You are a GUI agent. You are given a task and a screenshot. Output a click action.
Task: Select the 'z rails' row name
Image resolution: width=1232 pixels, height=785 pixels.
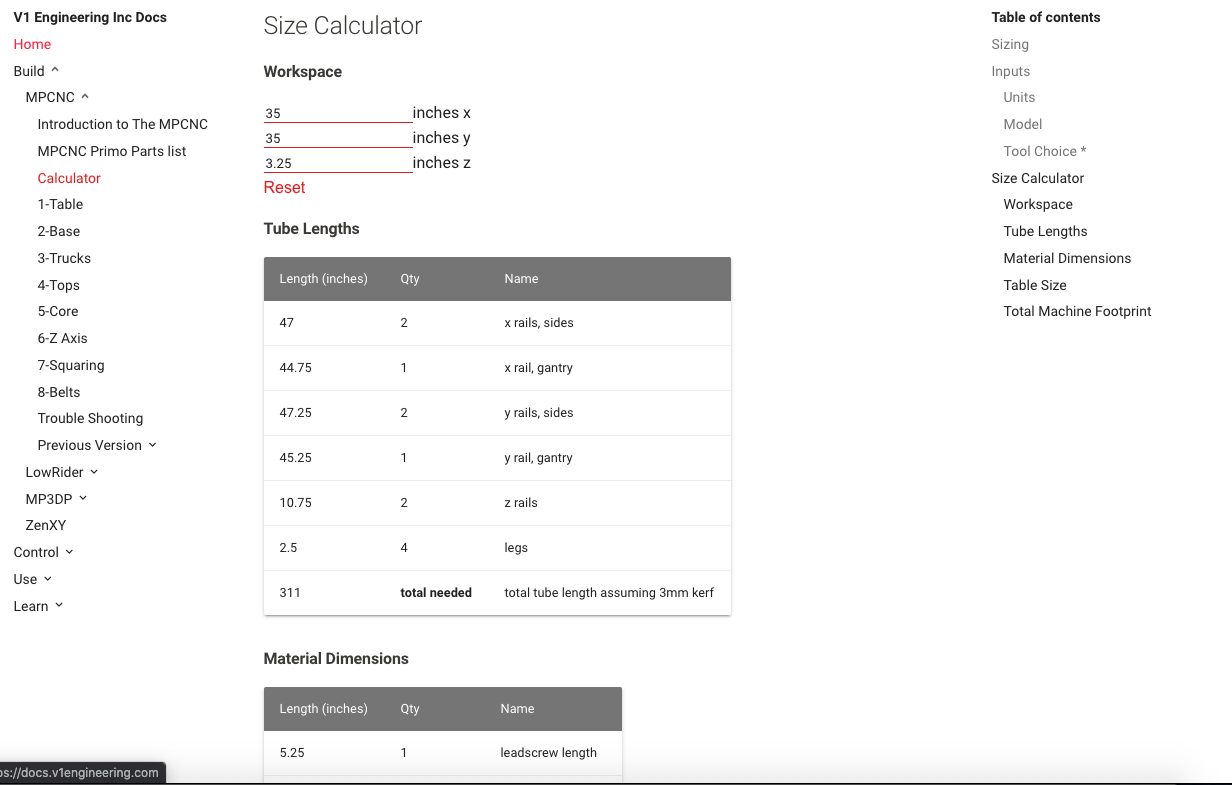pos(521,503)
